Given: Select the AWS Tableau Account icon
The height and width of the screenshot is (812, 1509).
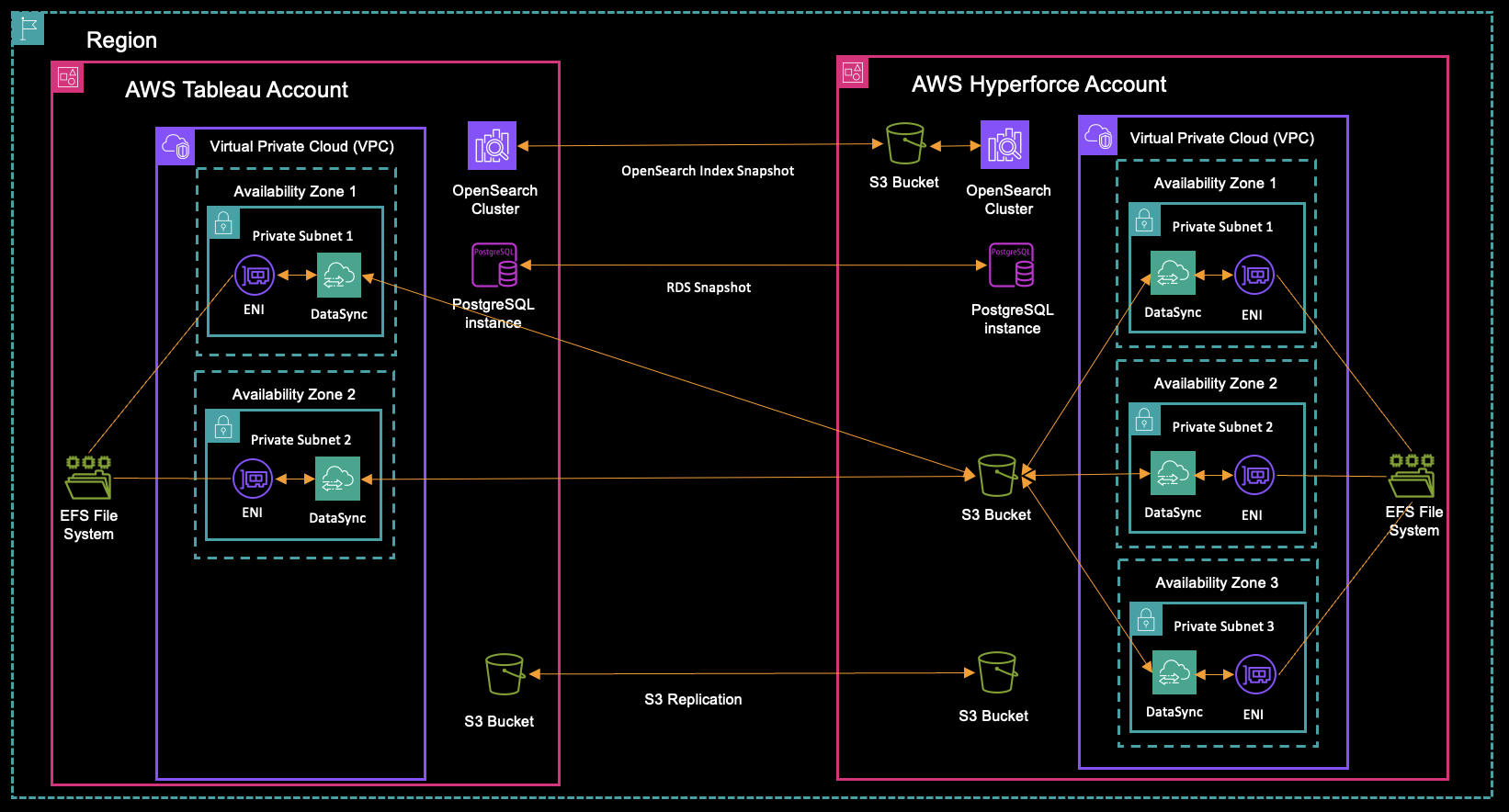Looking at the screenshot, I should coord(68,77).
